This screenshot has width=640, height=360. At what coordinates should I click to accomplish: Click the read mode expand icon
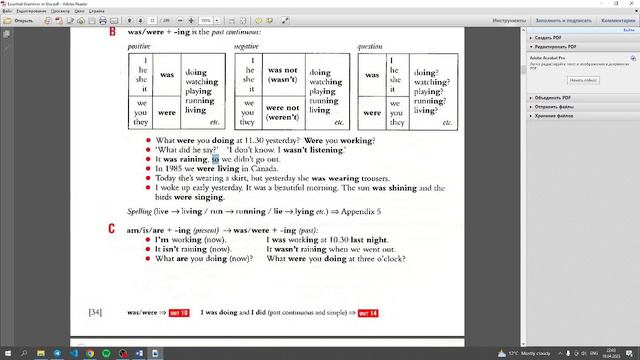[285, 20]
